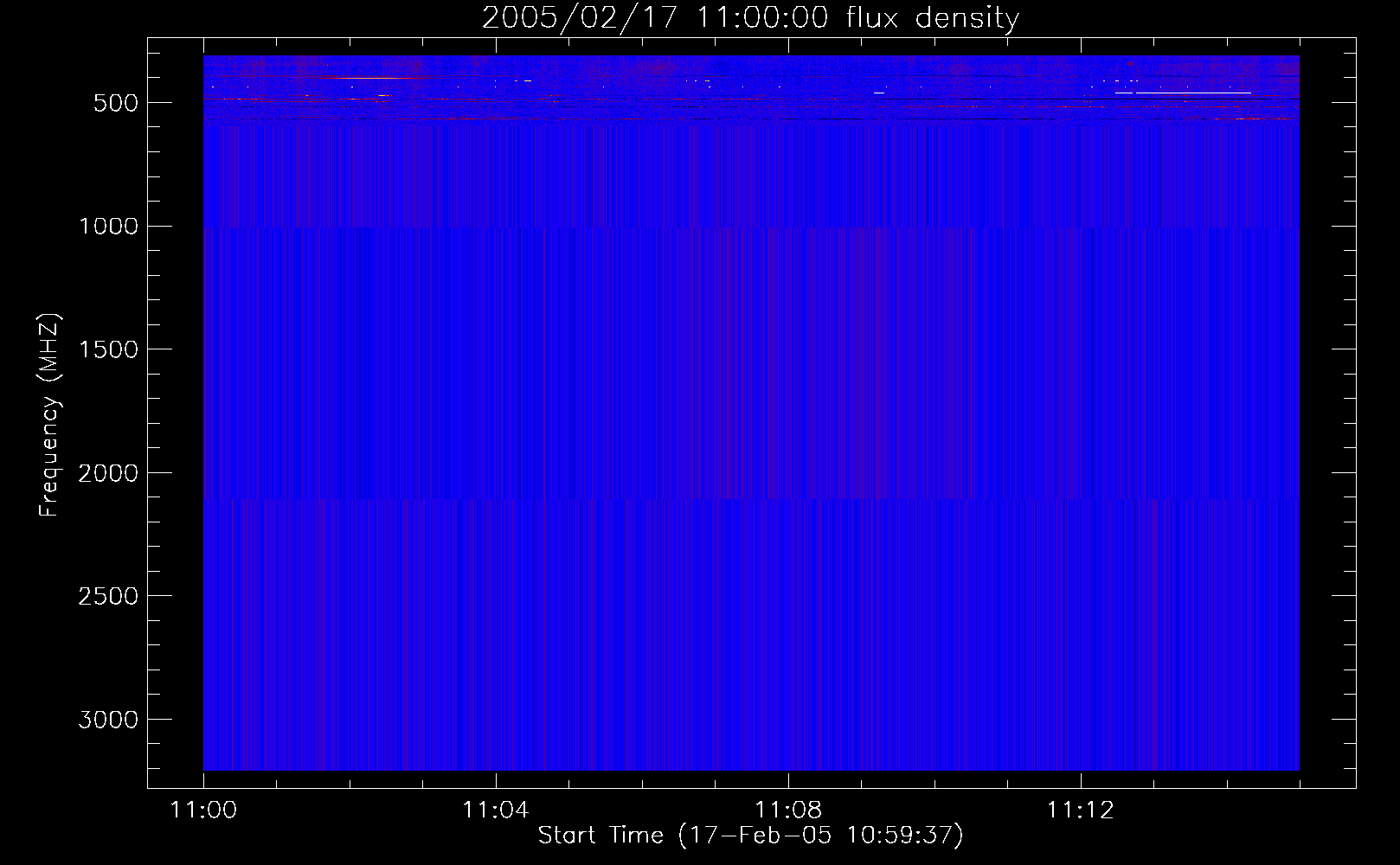1400x865 pixels.
Task: Click the '11:04' time tick label
Action: click(495, 811)
